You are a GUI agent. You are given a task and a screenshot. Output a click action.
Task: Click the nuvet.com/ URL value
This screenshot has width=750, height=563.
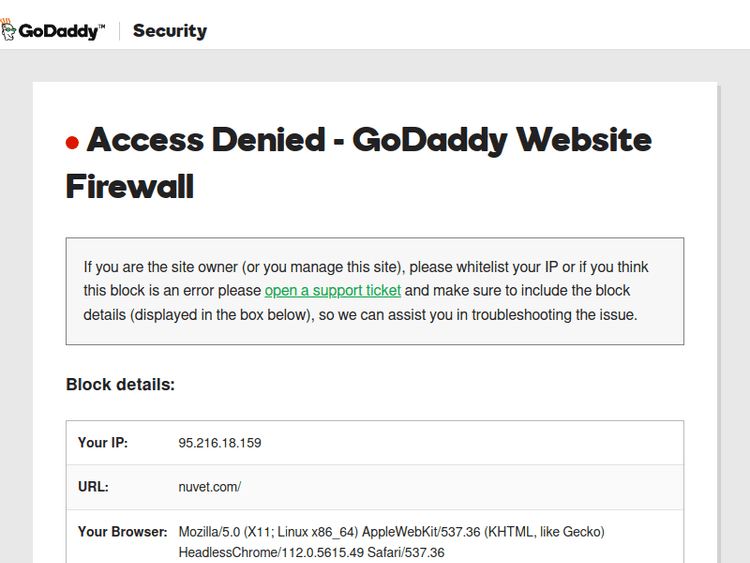point(210,487)
